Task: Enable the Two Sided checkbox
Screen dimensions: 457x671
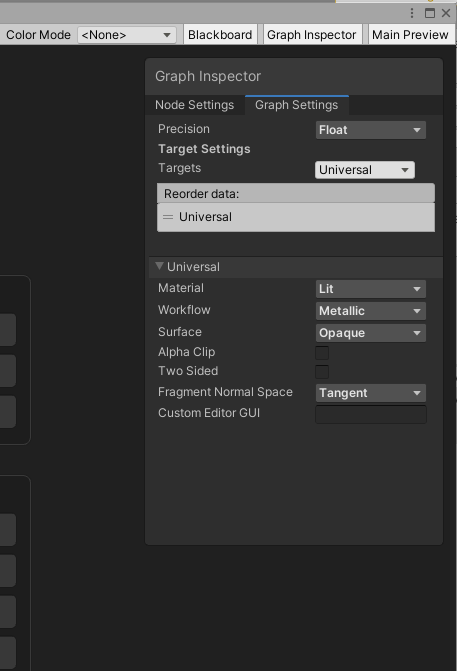Action: (x=322, y=372)
